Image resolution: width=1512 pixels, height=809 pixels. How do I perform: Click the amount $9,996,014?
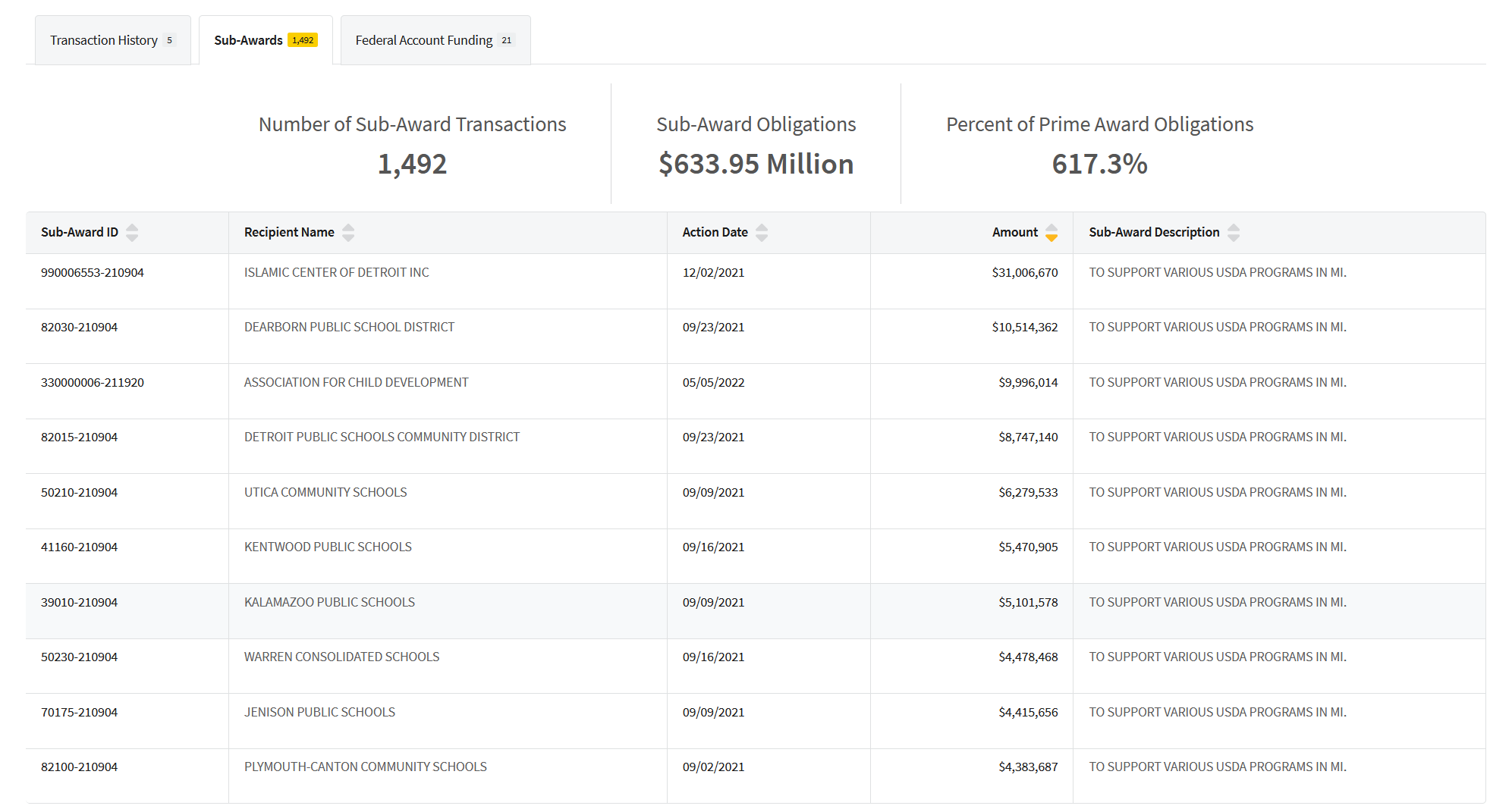(x=1028, y=382)
